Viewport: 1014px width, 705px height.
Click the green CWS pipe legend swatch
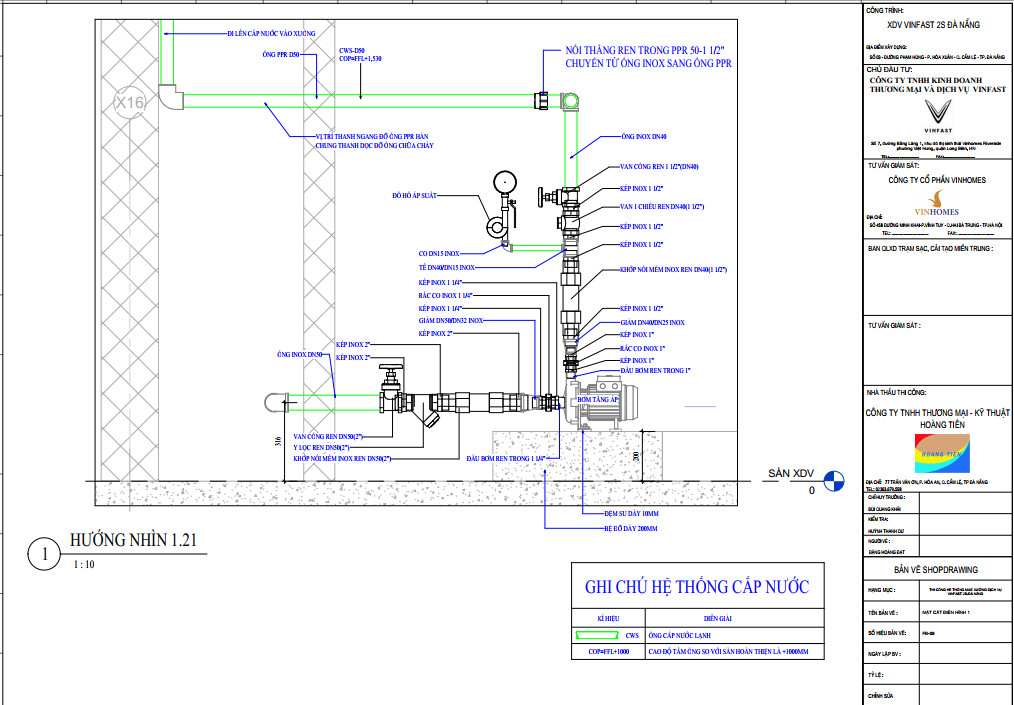coord(597,635)
